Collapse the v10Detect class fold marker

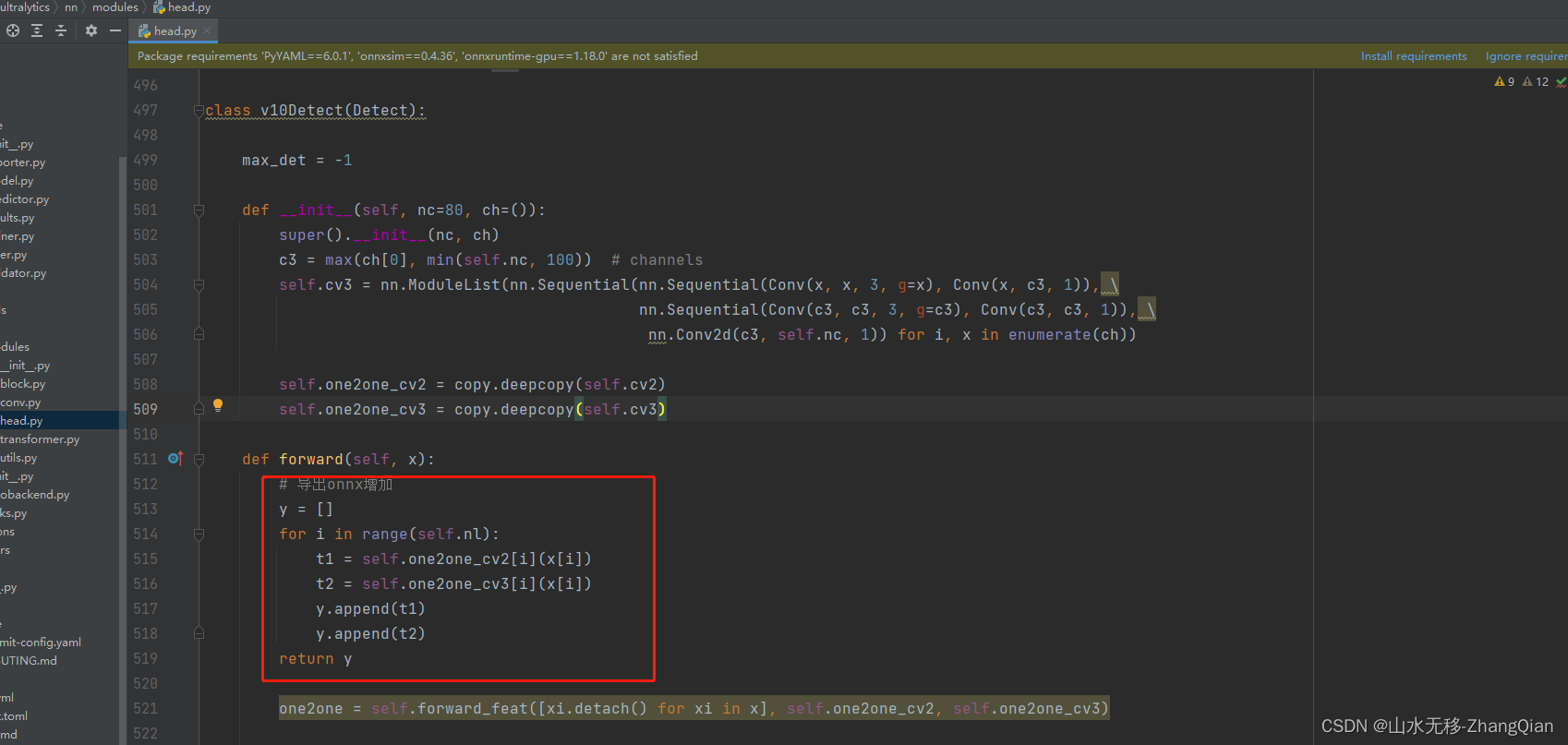199,111
